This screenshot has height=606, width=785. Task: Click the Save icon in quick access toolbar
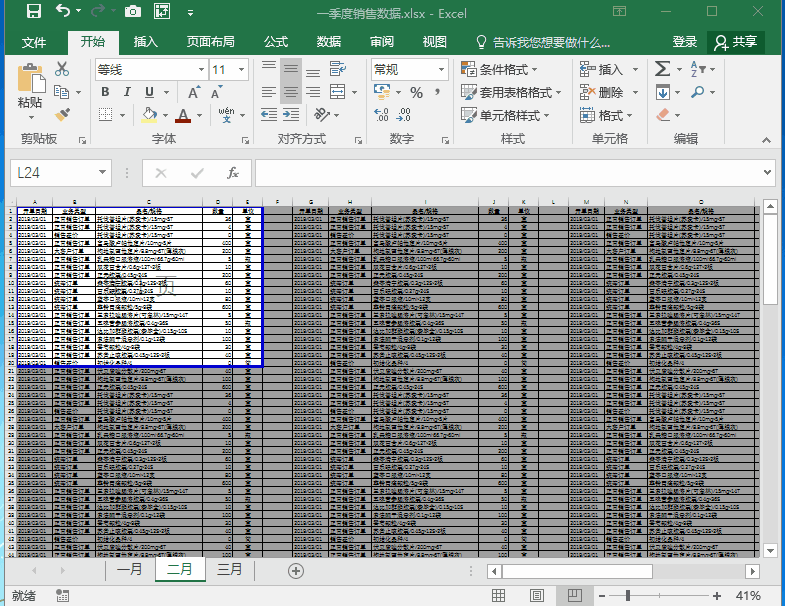click(33, 13)
